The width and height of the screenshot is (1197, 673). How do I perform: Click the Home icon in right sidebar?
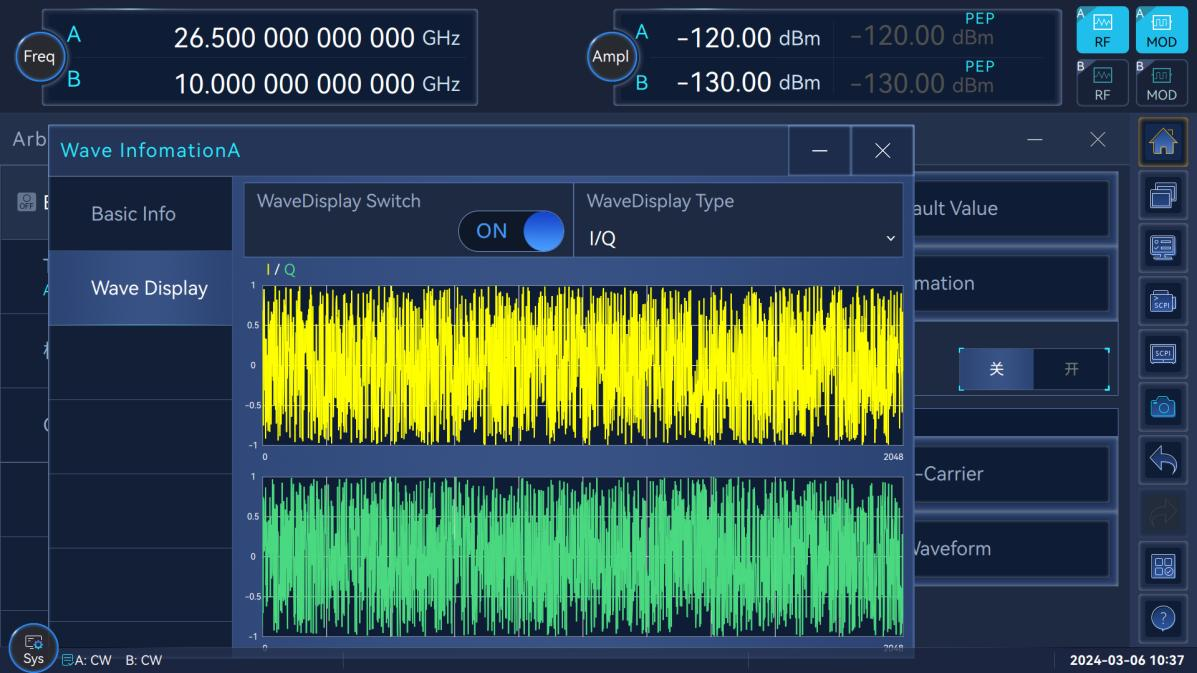(x=1163, y=144)
